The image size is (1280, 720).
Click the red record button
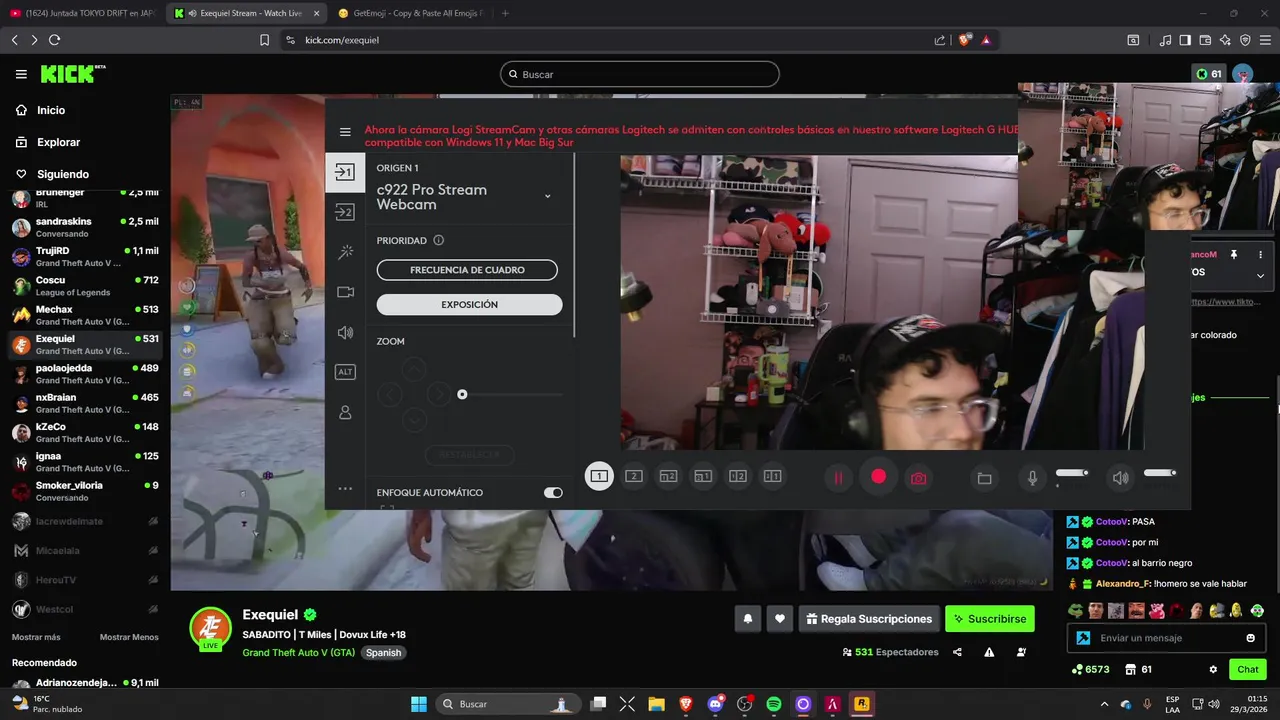(x=878, y=477)
